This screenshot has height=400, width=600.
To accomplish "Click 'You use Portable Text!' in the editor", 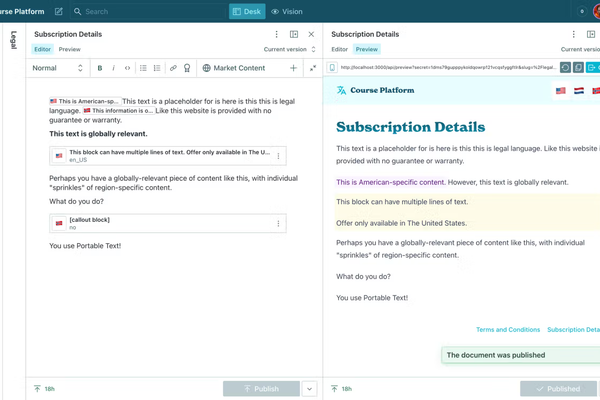I will point(85,246).
